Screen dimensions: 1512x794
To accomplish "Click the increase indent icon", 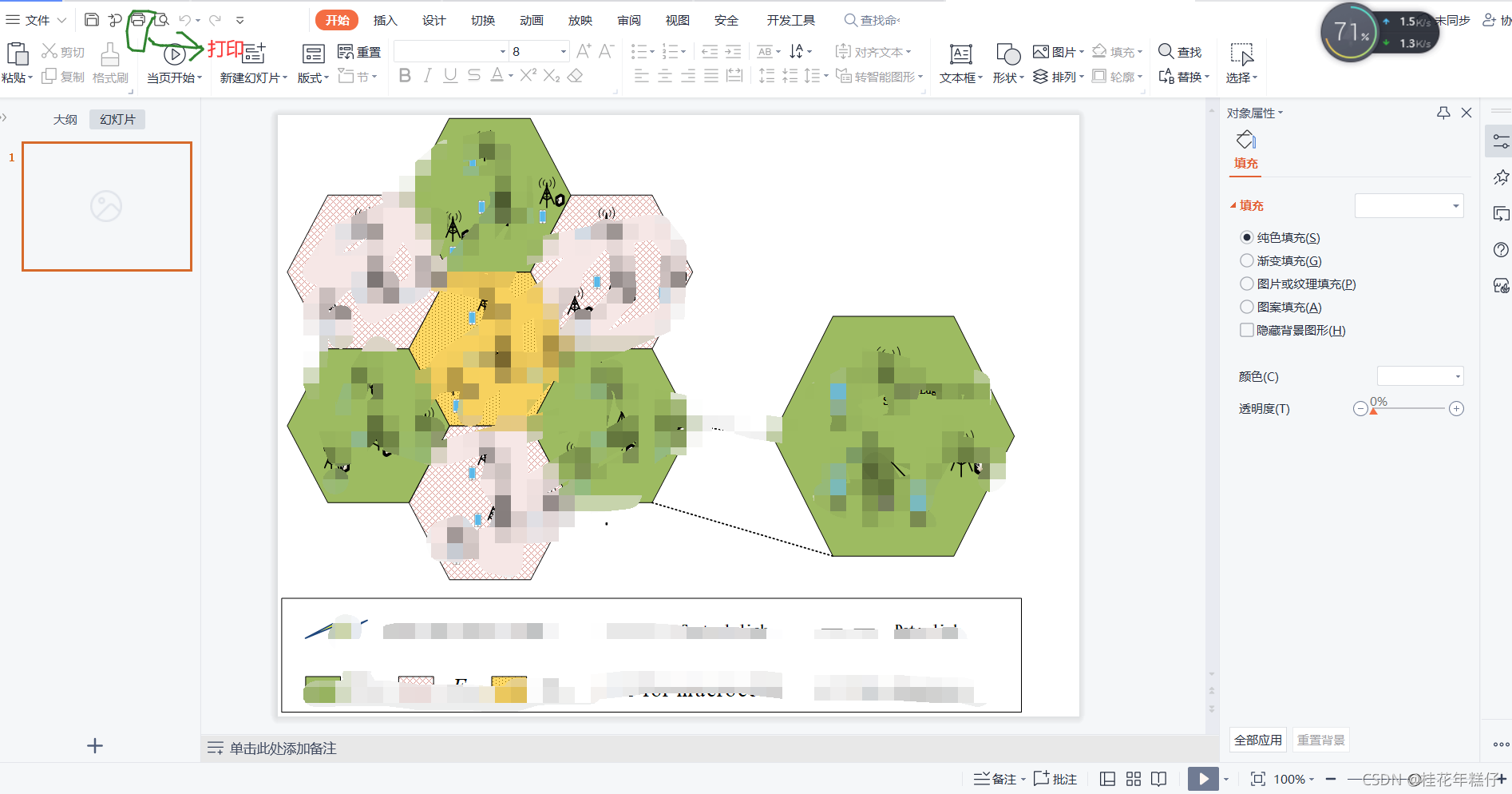I will 733,52.
